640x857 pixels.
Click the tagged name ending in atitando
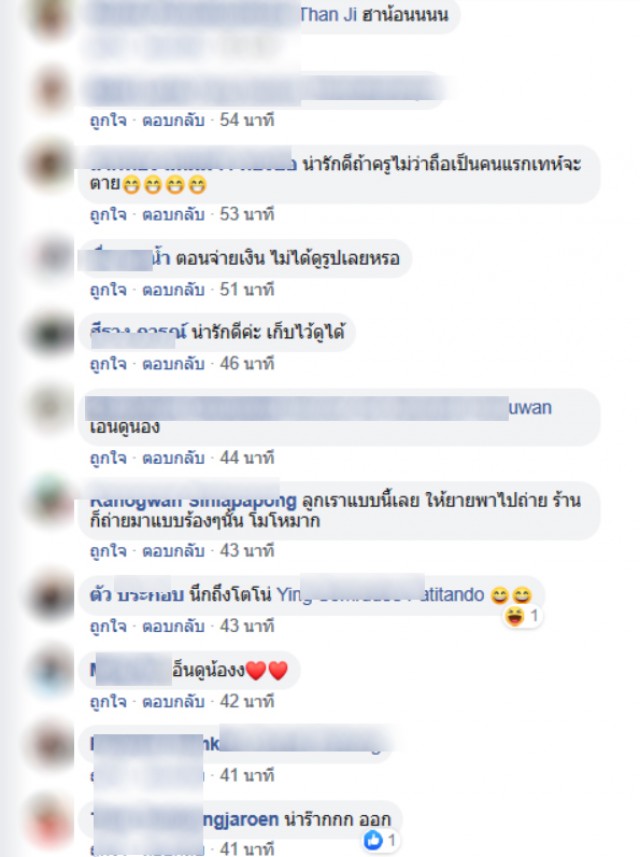[454, 594]
